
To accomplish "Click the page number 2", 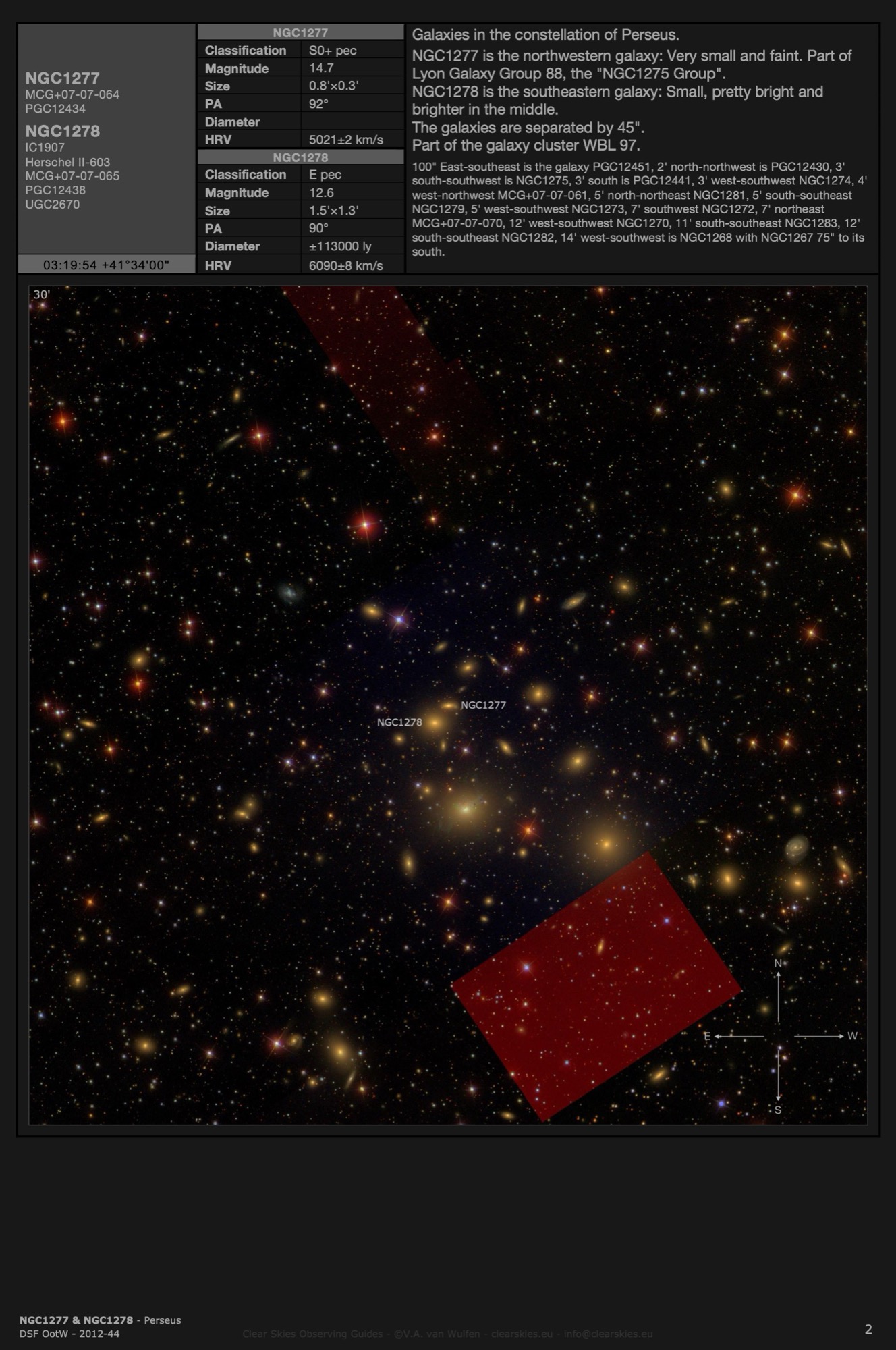I will (x=868, y=1329).
